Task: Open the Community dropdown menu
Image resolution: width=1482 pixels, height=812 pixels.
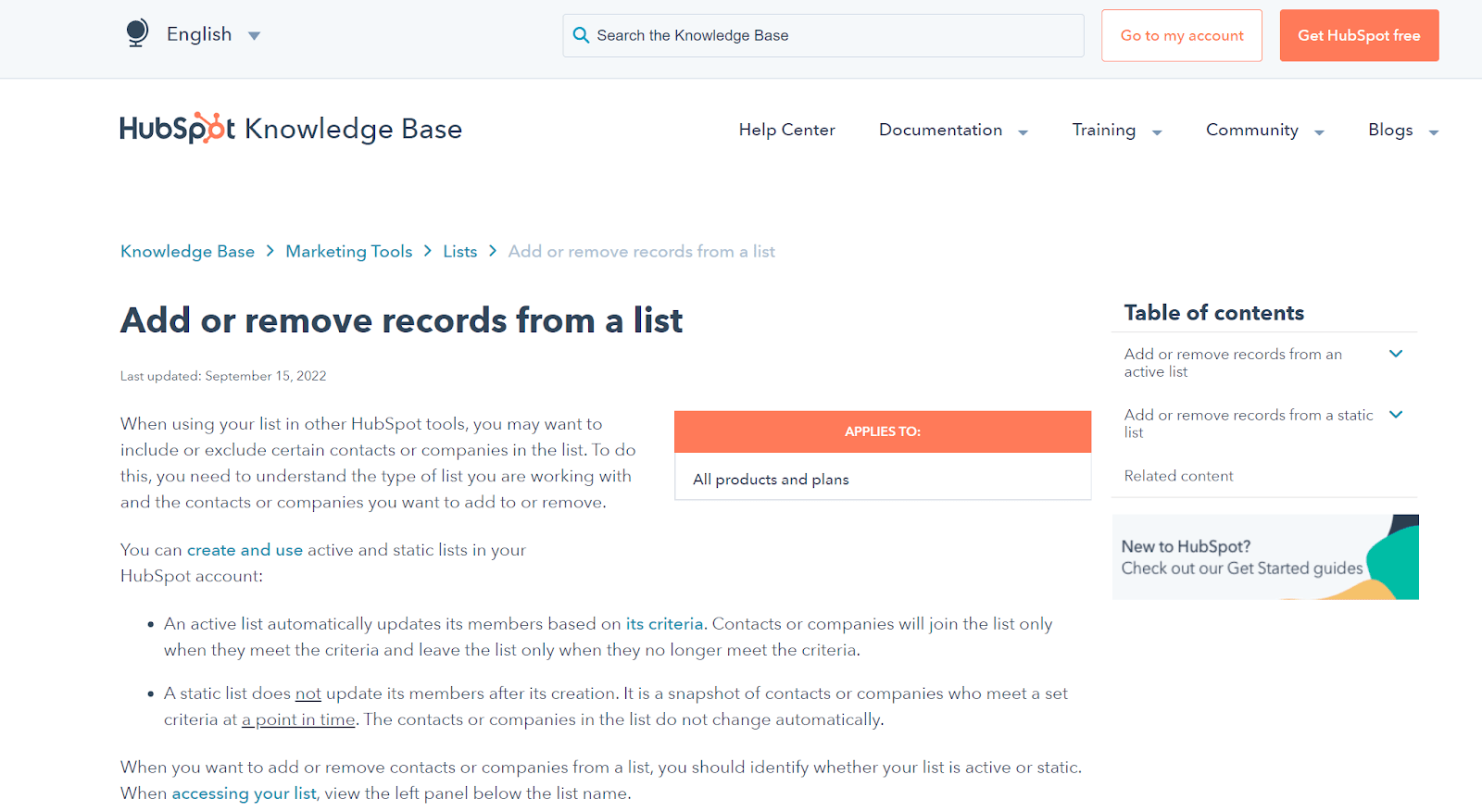Action: 1264,131
